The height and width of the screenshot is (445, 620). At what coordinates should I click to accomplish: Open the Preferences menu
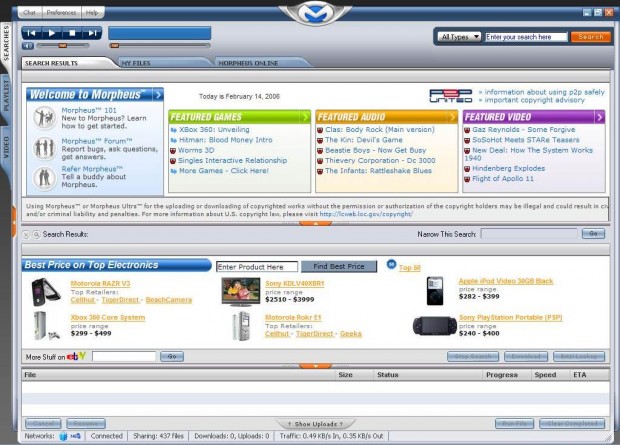61,13
